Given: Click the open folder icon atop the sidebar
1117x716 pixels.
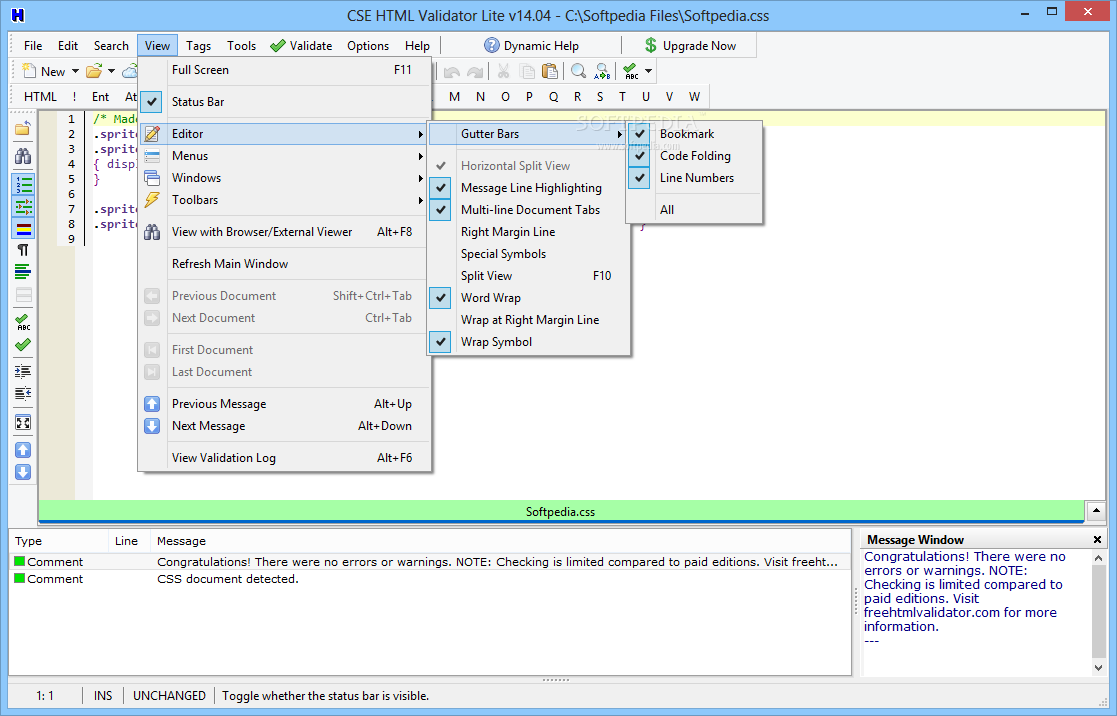Looking at the screenshot, I should pyautogui.click(x=23, y=128).
